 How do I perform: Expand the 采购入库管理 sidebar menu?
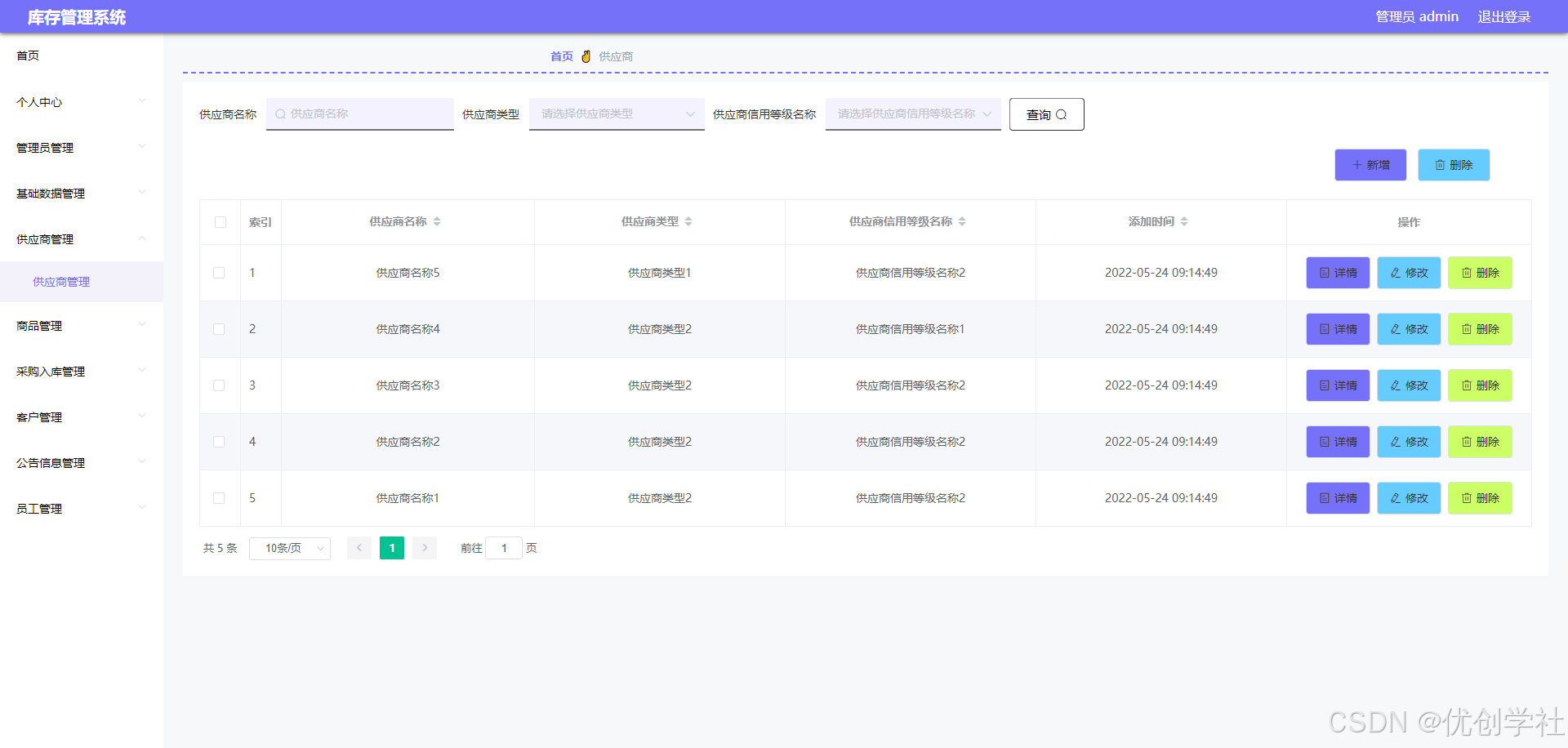82,372
